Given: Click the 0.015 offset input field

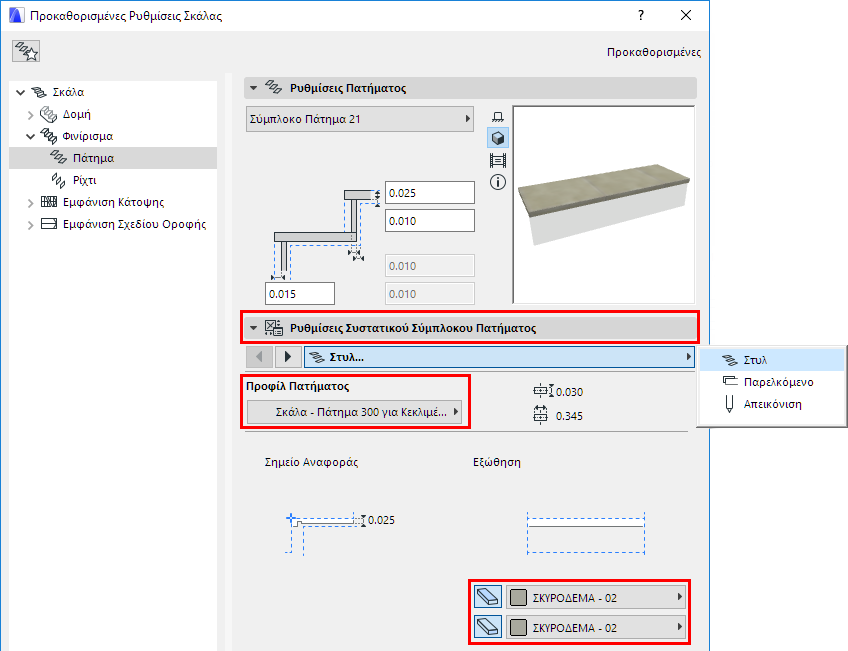Looking at the screenshot, I should pyautogui.click(x=300, y=294).
